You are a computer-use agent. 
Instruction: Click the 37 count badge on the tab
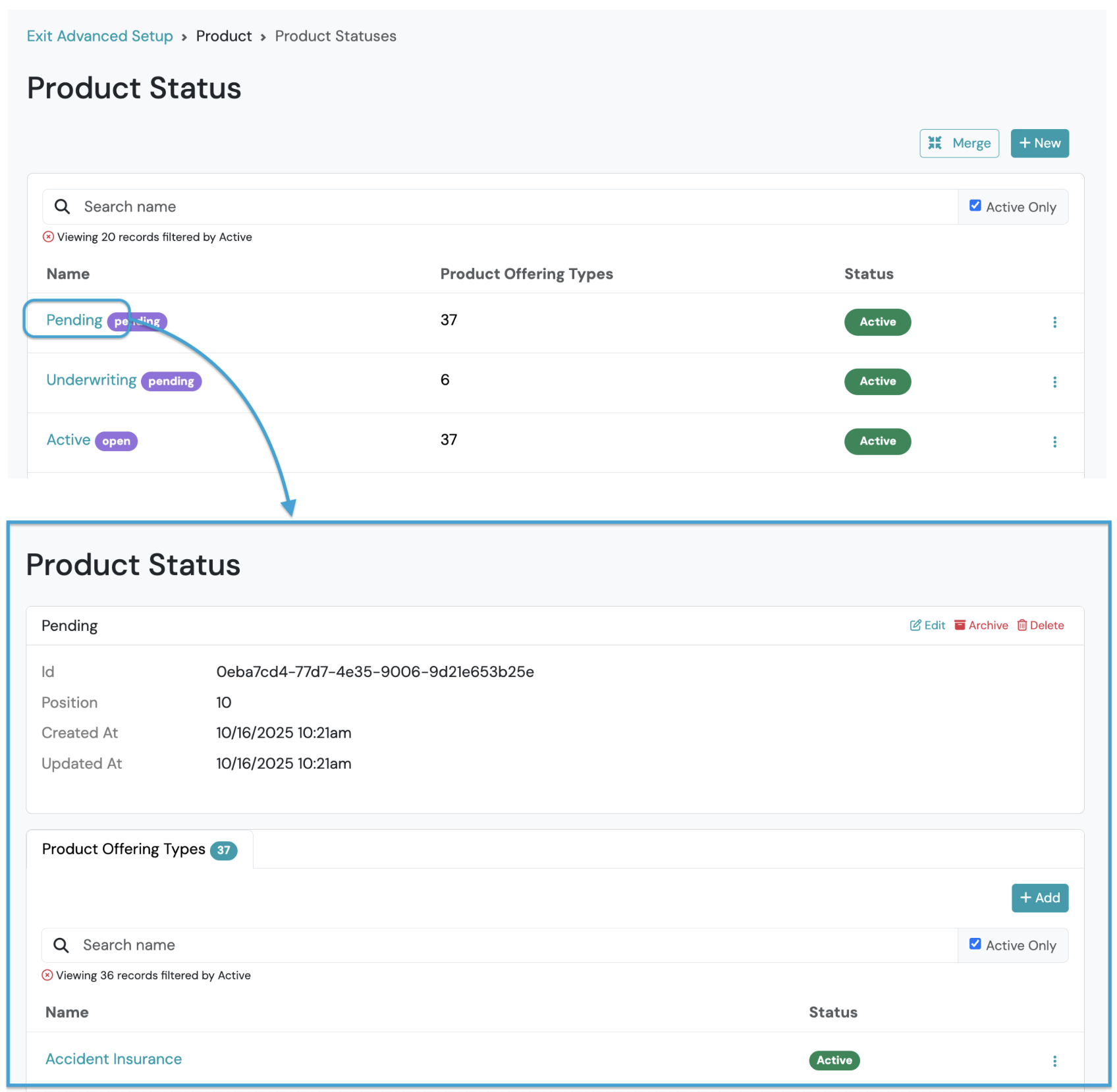224,850
